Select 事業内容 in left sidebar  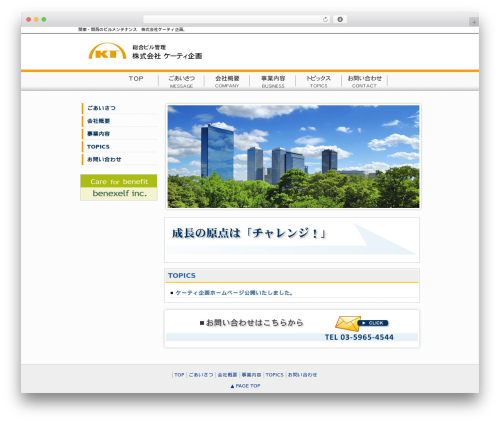point(119,134)
